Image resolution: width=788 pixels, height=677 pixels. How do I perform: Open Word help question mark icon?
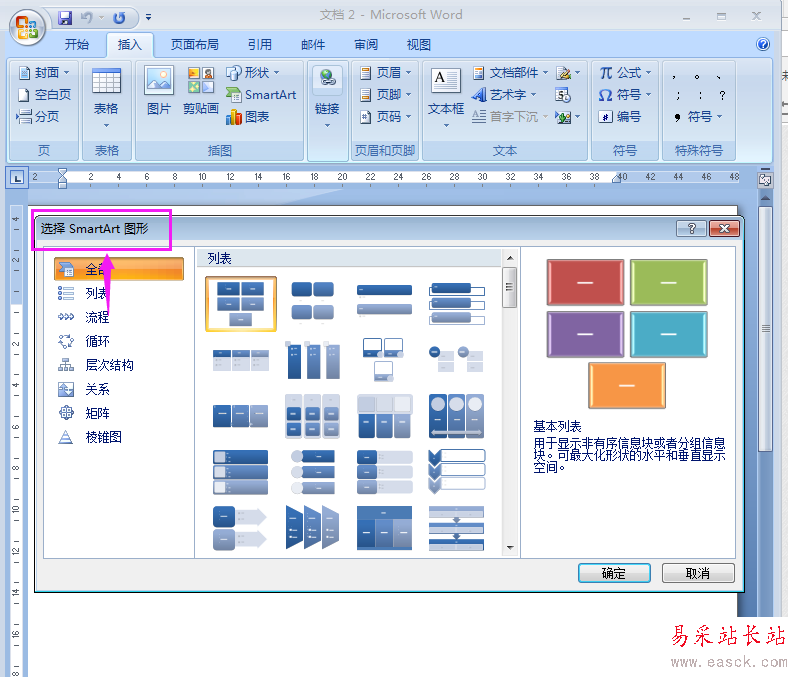tap(762, 44)
